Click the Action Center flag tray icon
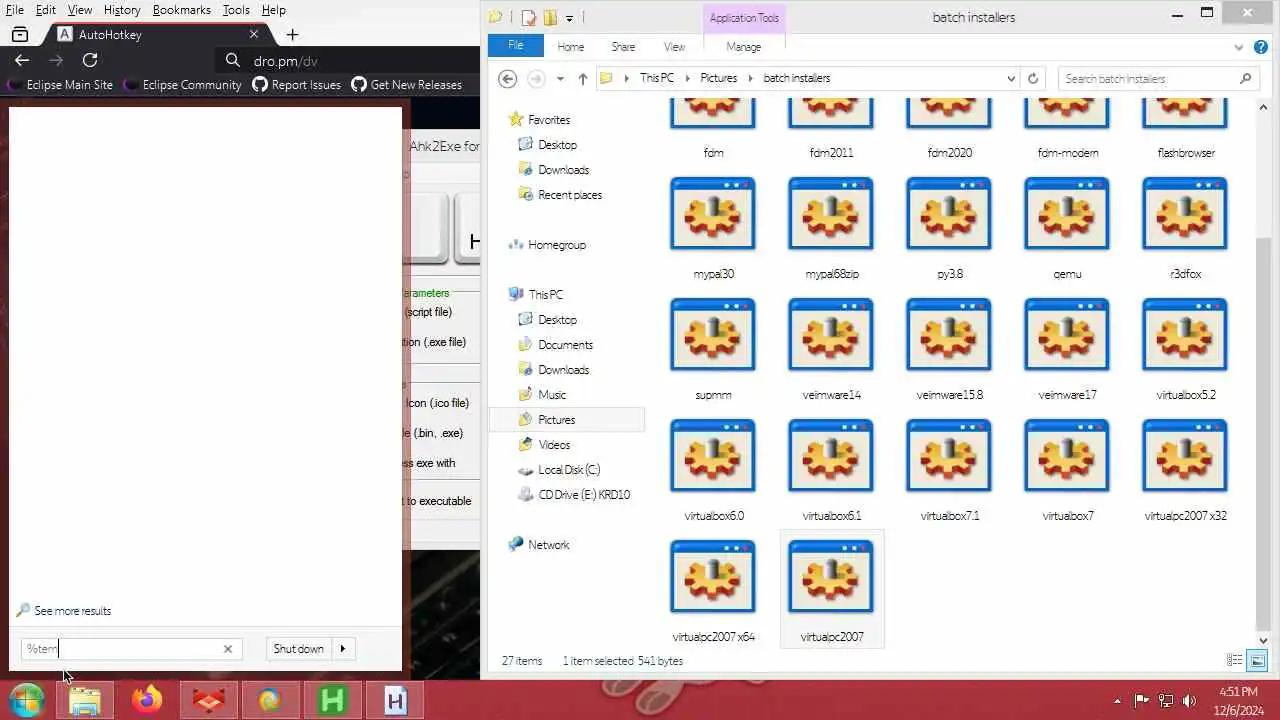 [1142, 701]
